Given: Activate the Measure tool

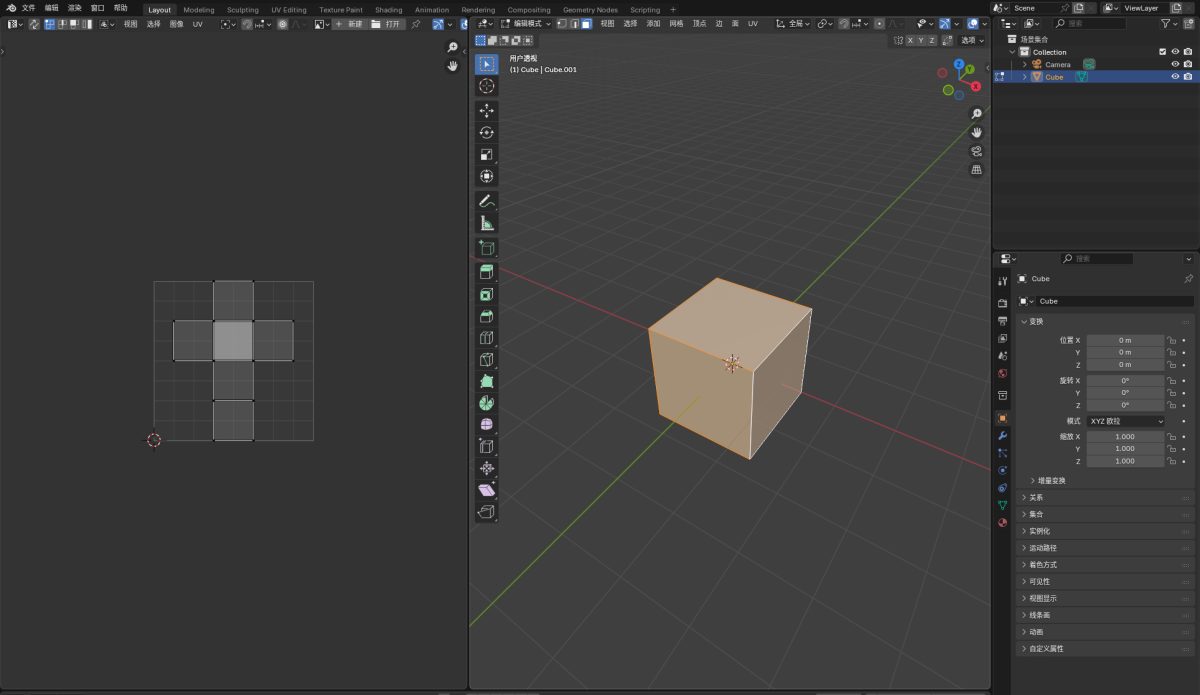Looking at the screenshot, I should (x=486, y=223).
